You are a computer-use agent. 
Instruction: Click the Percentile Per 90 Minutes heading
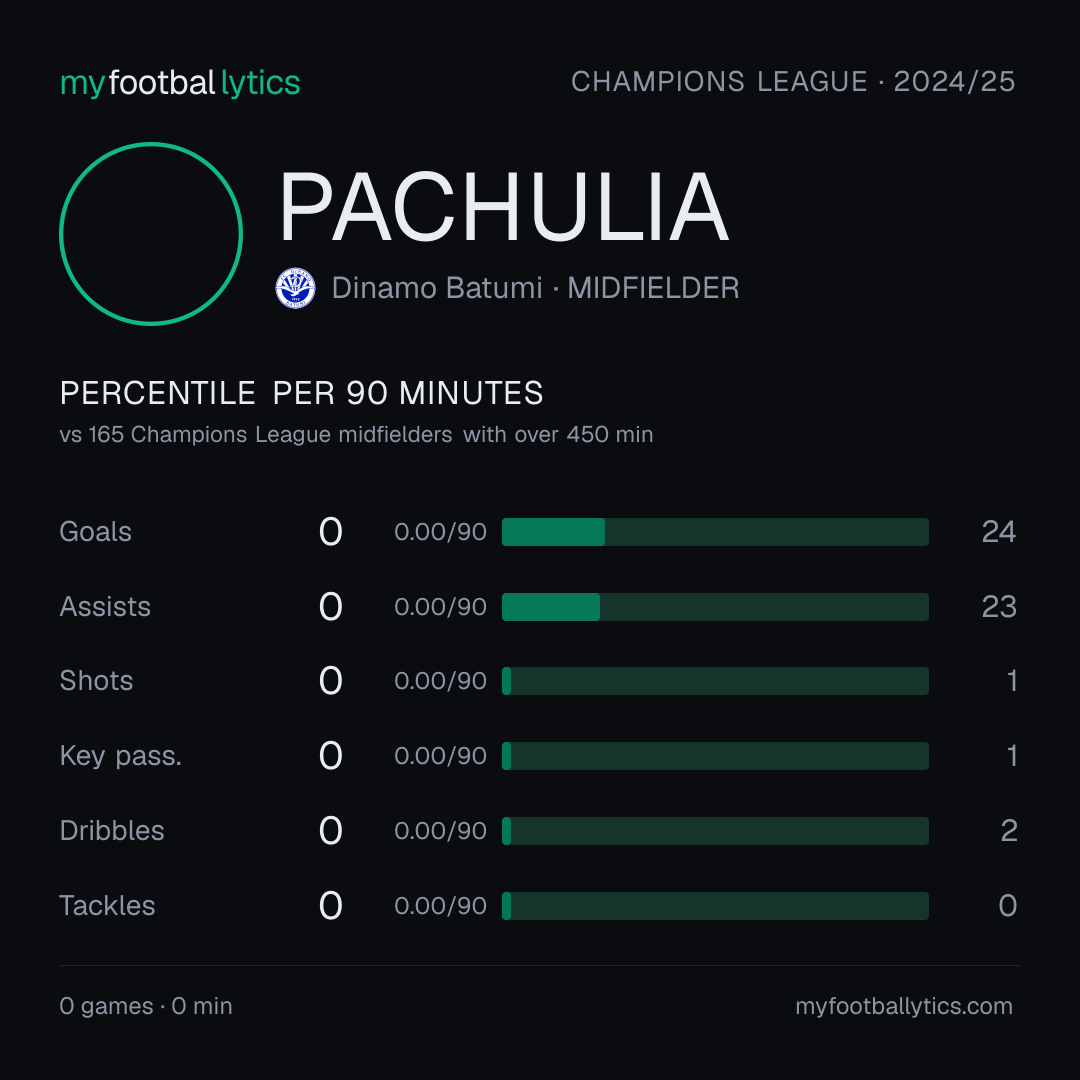coord(301,393)
